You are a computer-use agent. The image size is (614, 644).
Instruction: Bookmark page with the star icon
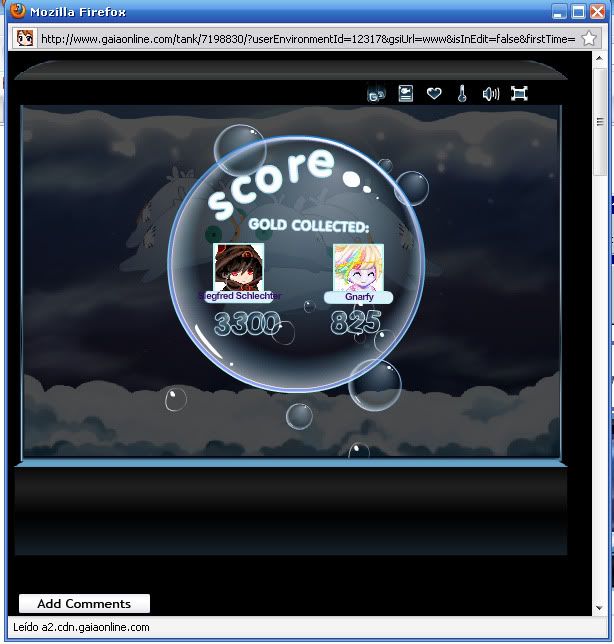coord(589,39)
